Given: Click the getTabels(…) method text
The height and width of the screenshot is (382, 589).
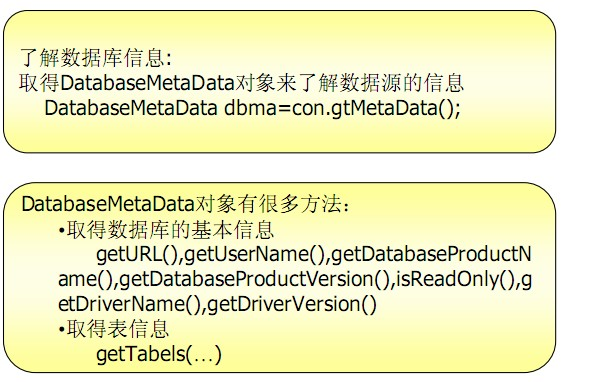Looking at the screenshot, I should pyautogui.click(x=159, y=354).
